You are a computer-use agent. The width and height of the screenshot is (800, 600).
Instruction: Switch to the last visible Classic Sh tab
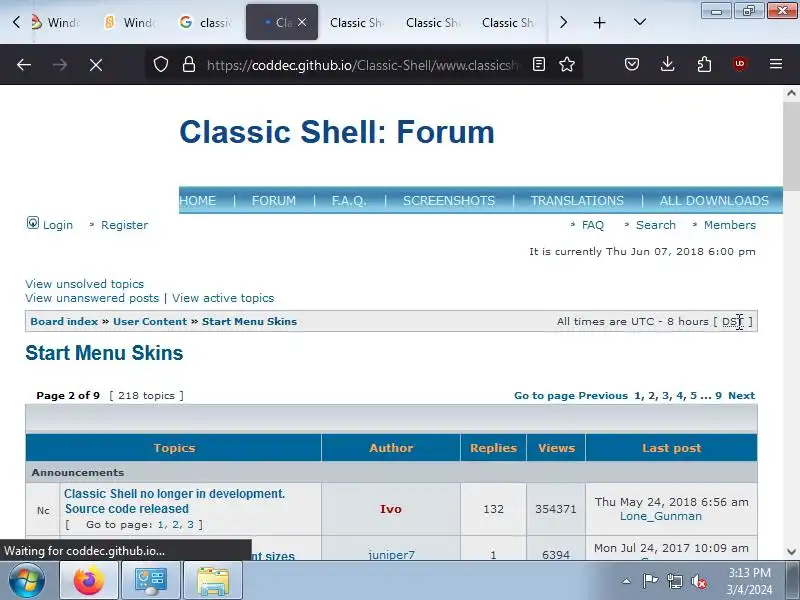[508, 22]
